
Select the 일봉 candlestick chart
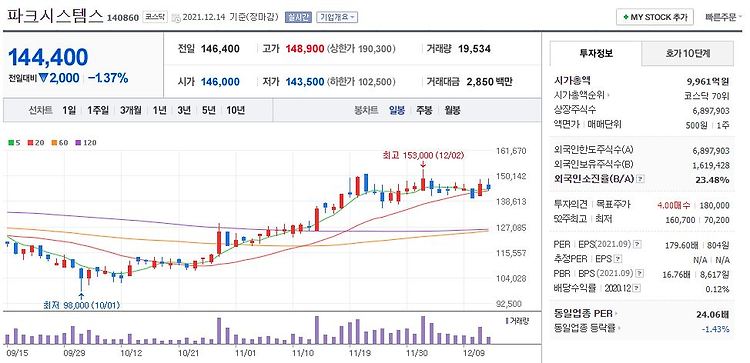tap(397, 110)
